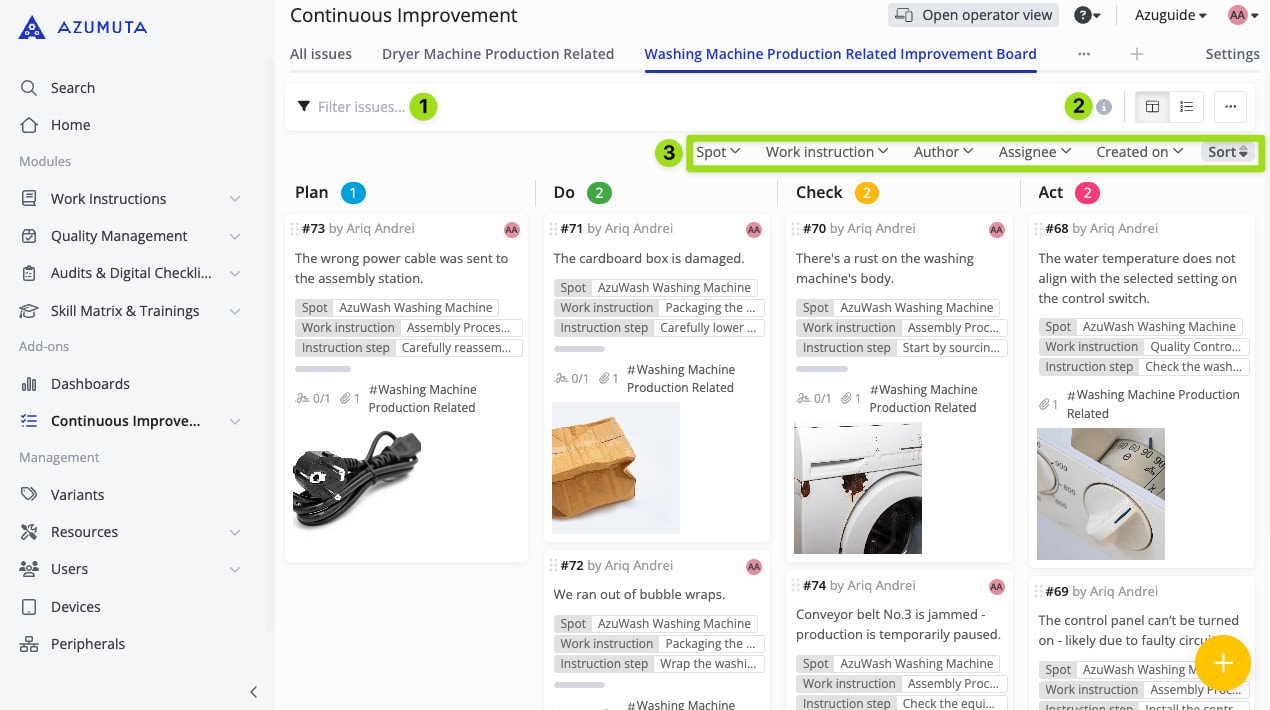The image size is (1270, 710).
Task: Click the AA user avatar menu
Action: (x=1242, y=15)
